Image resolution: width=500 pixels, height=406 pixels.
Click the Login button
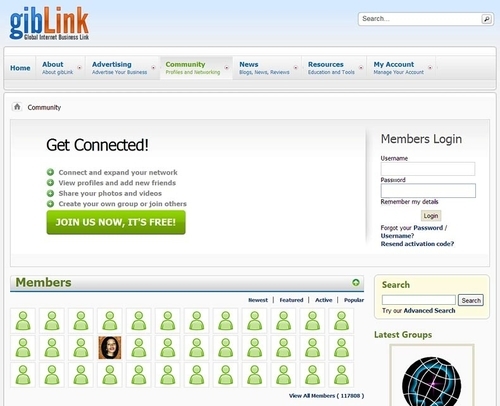coord(431,216)
